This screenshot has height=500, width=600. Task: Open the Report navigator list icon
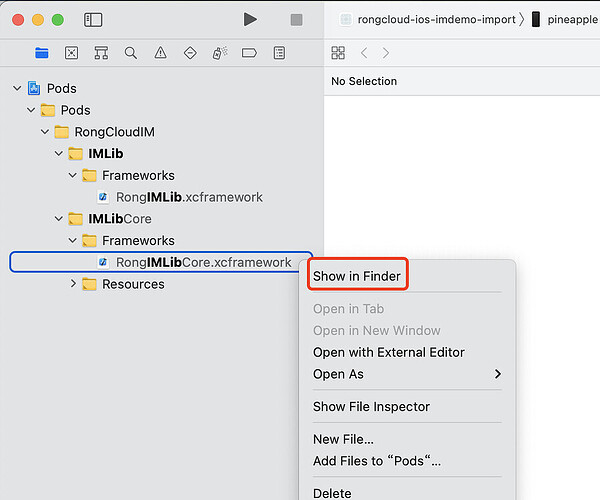pos(279,53)
